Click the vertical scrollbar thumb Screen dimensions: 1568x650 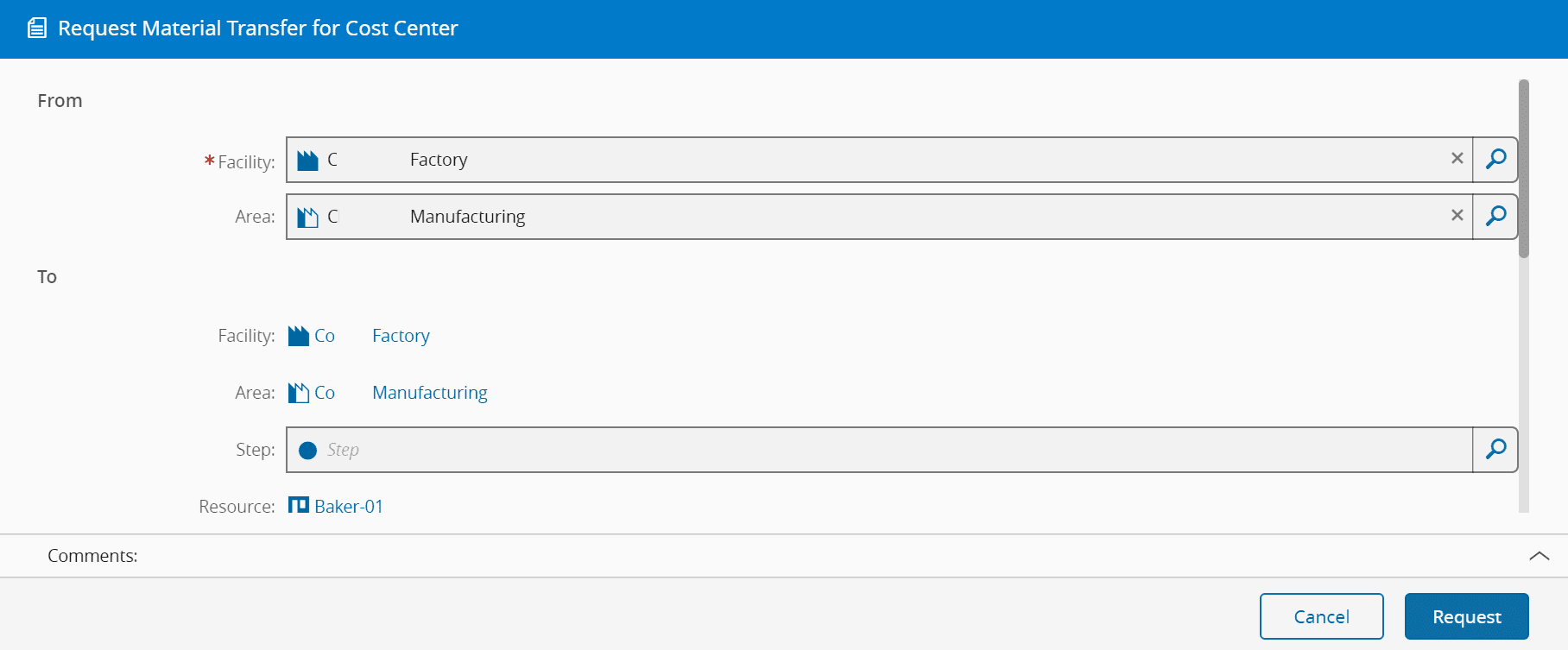coord(1524,168)
